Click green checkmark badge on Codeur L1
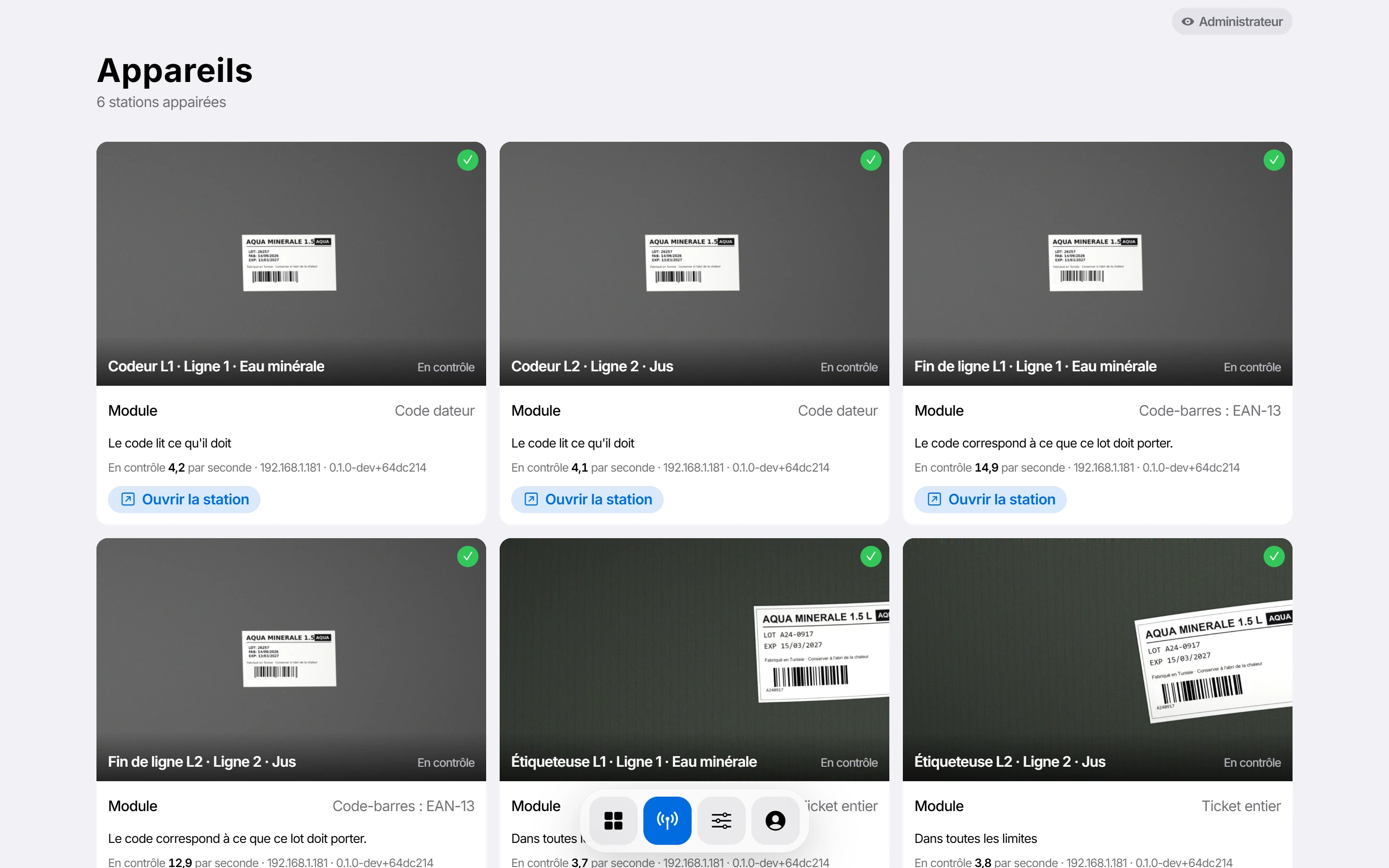 pos(468,160)
